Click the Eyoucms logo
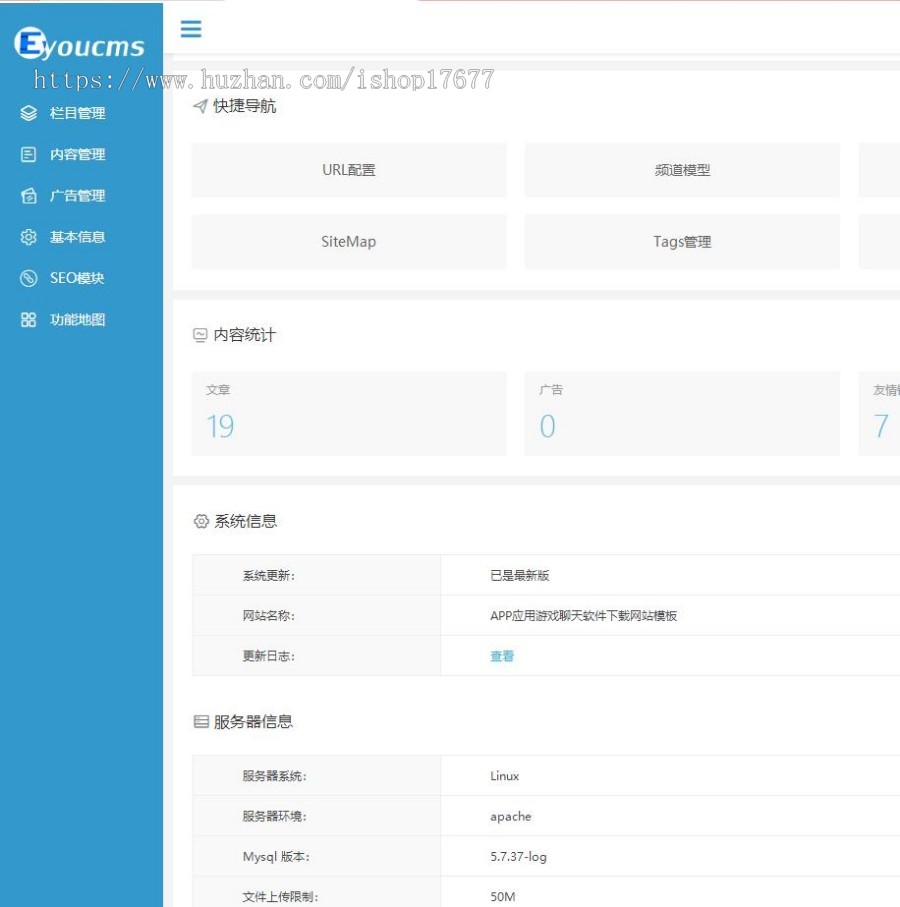This screenshot has height=907, width=900. click(x=79, y=44)
